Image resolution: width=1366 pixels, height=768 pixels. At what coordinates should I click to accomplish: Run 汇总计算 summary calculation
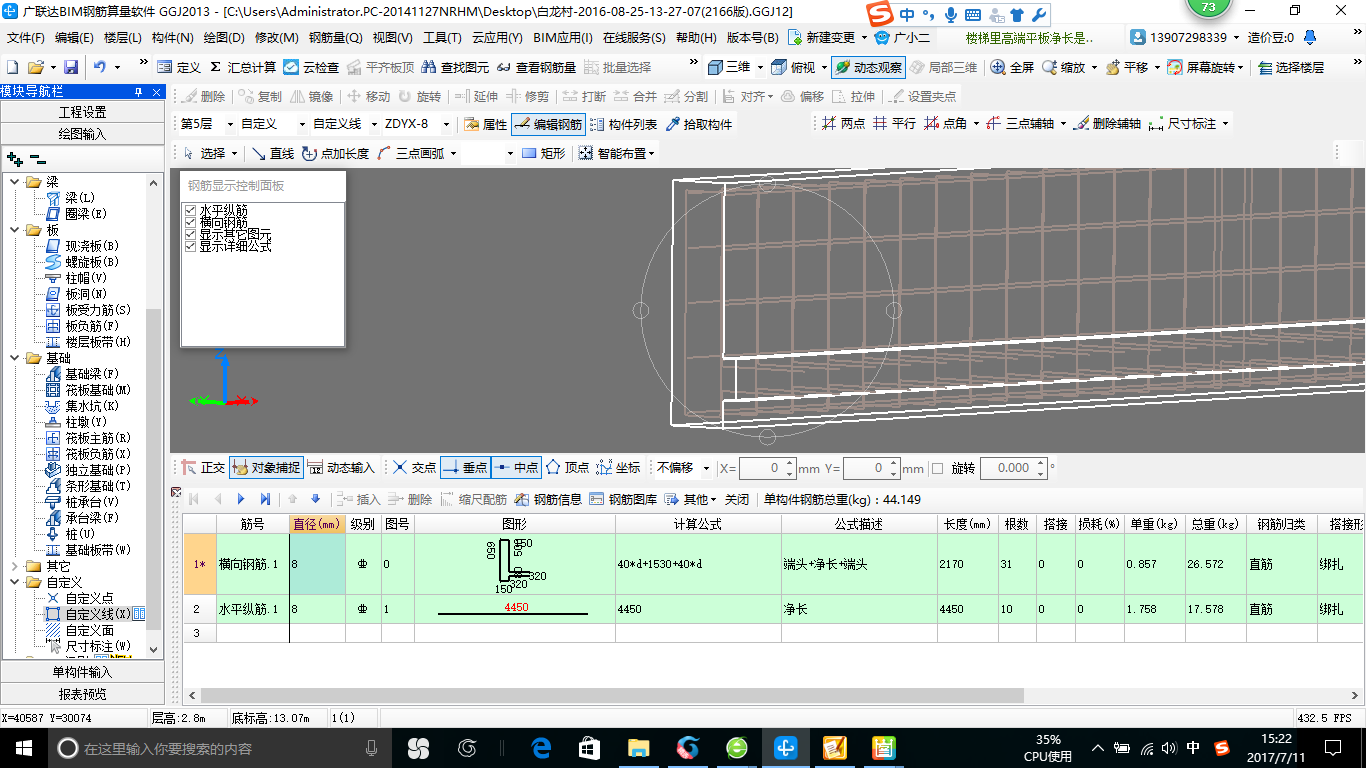[x=242, y=67]
